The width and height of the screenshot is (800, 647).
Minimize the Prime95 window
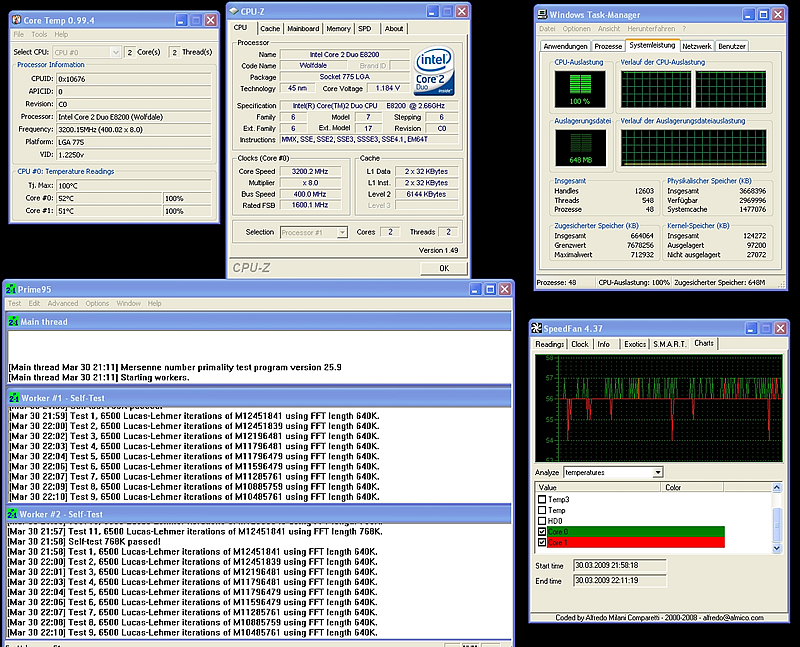click(476, 289)
